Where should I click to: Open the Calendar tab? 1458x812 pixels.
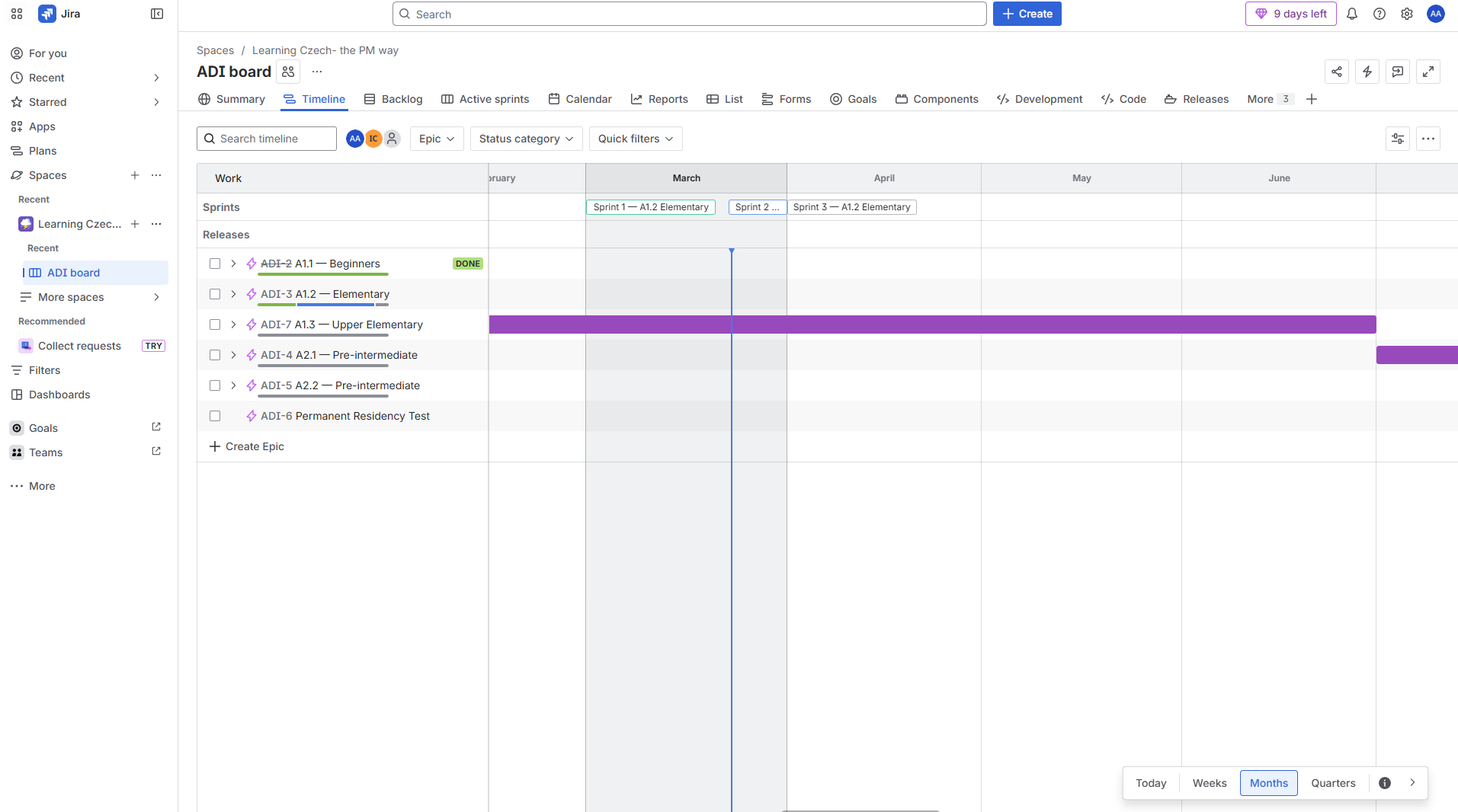[580, 99]
